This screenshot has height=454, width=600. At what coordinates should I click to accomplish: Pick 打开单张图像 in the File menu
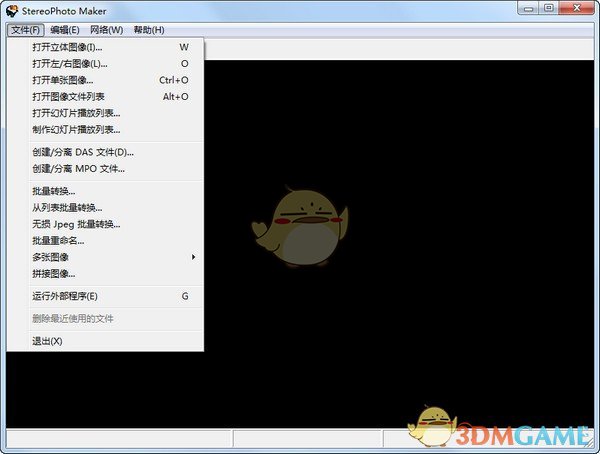(x=64, y=80)
